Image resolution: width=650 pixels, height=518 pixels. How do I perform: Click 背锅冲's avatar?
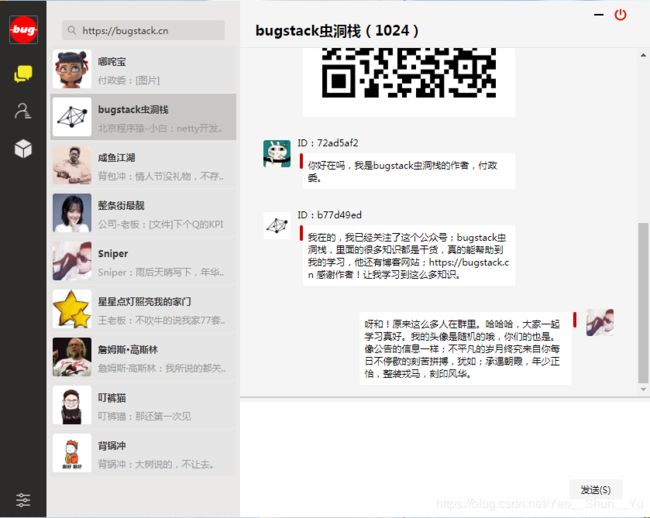point(72,453)
